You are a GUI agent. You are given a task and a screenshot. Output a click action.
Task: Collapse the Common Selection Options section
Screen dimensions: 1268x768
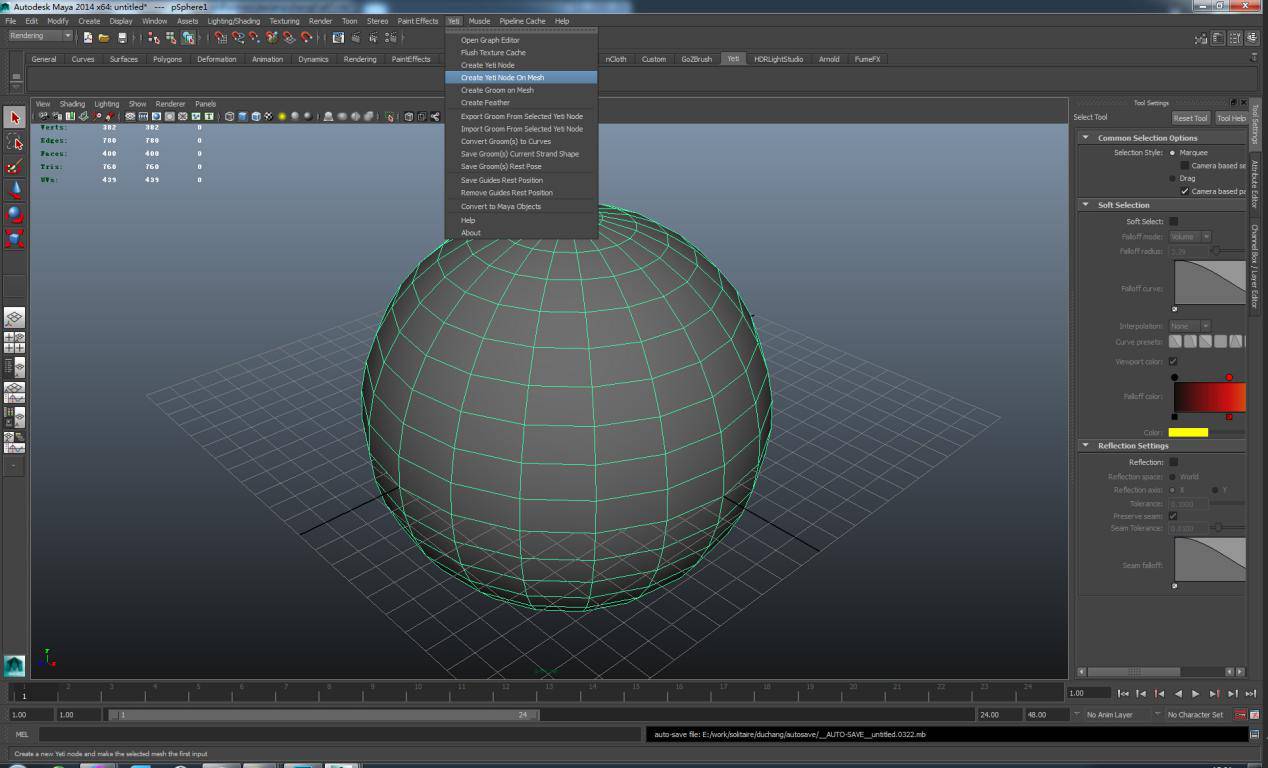pyautogui.click(x=1086, y=138)
